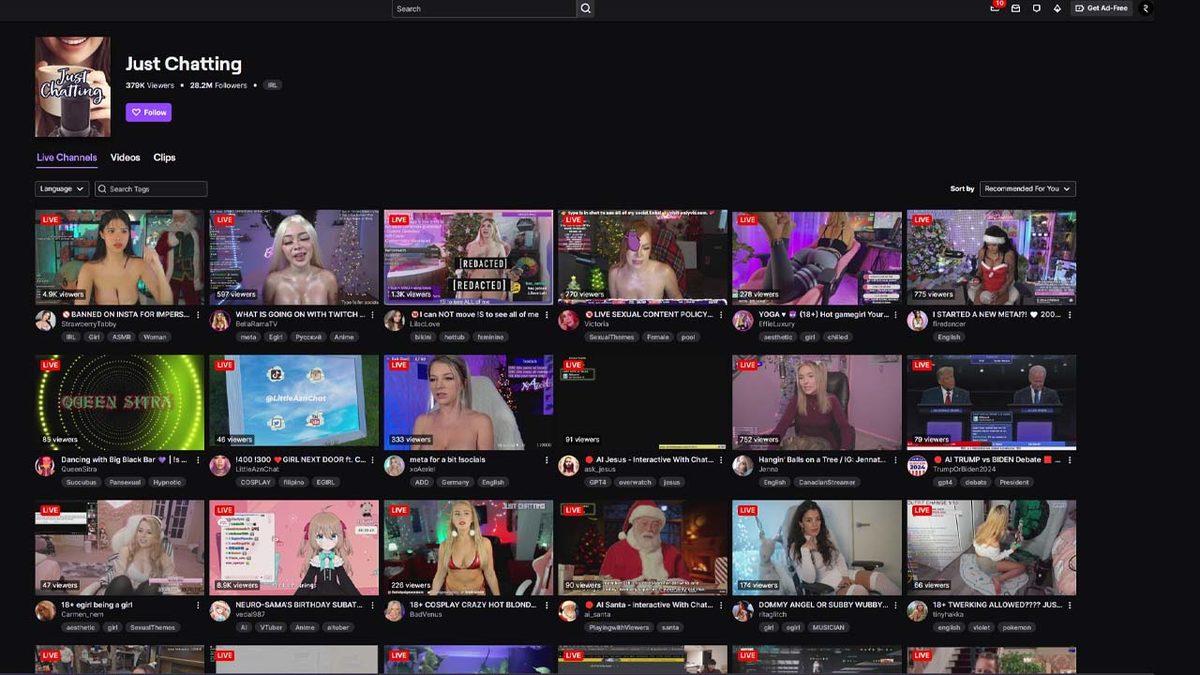1200x675 pixels.
Task: Open the Whispers inbox icon
Action: [x=1016, y=9]
